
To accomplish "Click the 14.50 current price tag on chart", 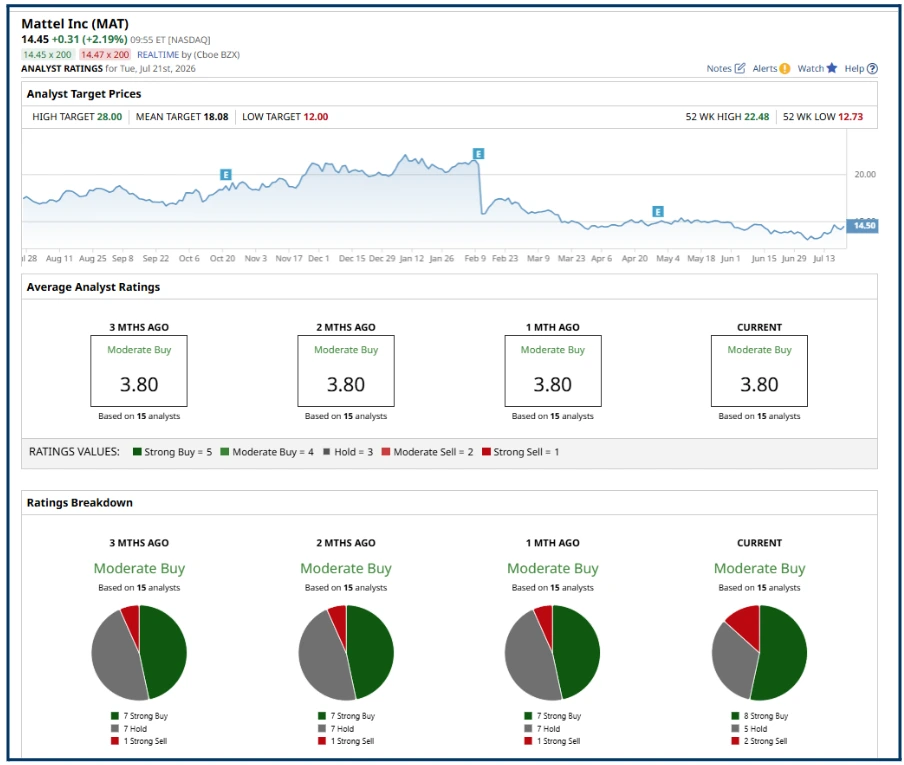I will pos(862,225).
